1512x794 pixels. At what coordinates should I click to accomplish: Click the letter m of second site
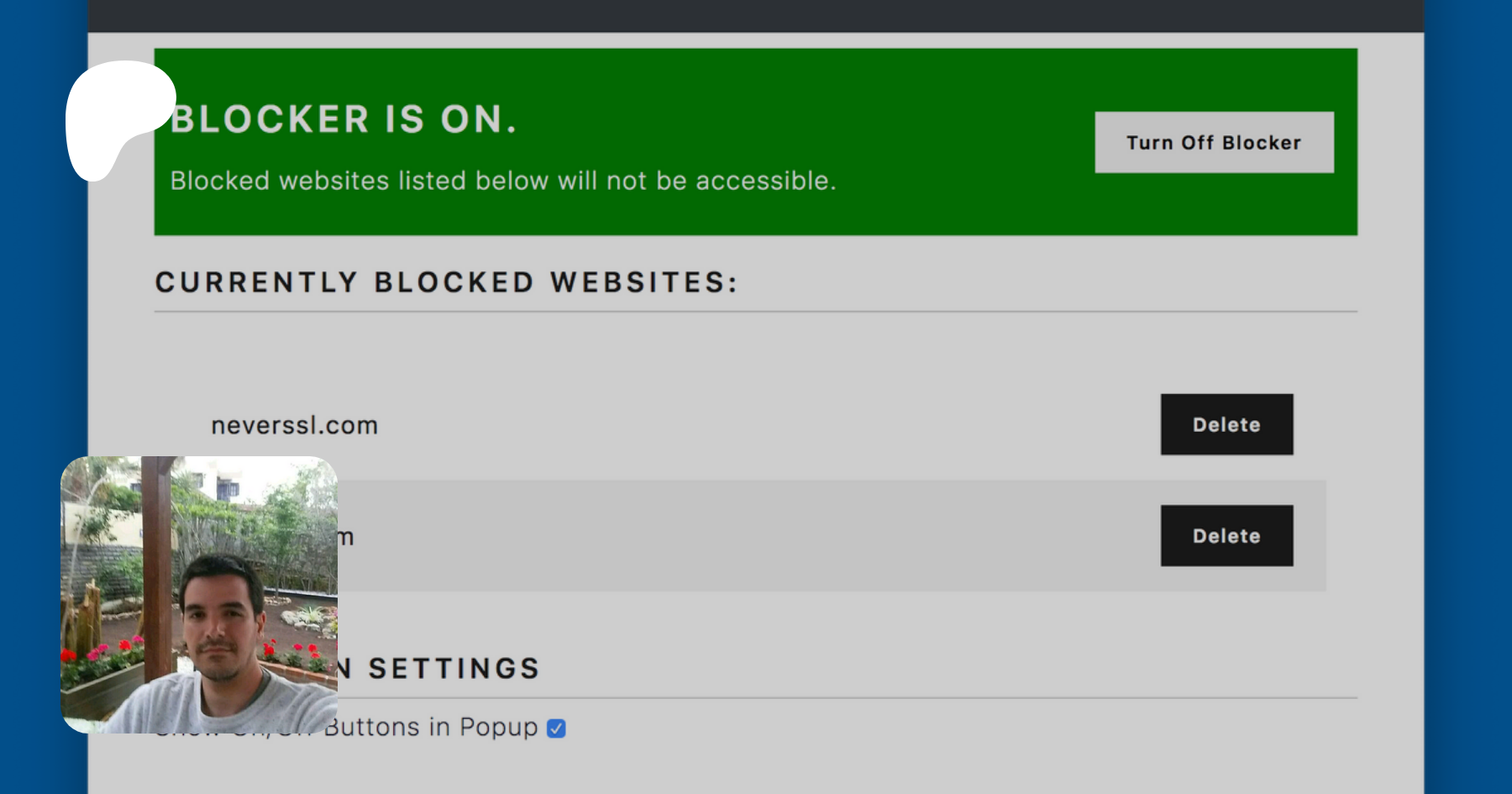(x=345, y=537)
